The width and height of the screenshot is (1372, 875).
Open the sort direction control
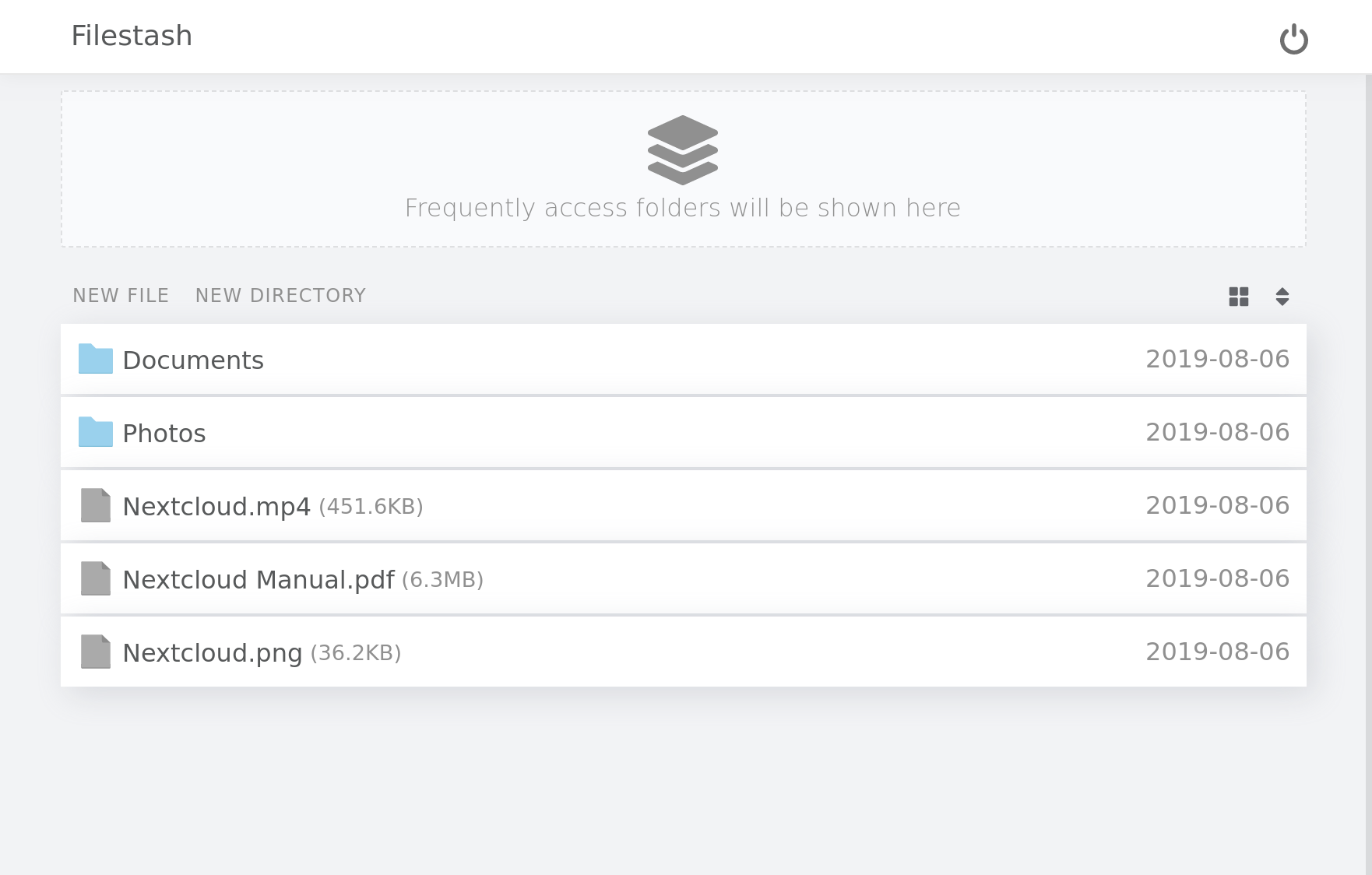pyautogui.click(x=1282, y=297)
